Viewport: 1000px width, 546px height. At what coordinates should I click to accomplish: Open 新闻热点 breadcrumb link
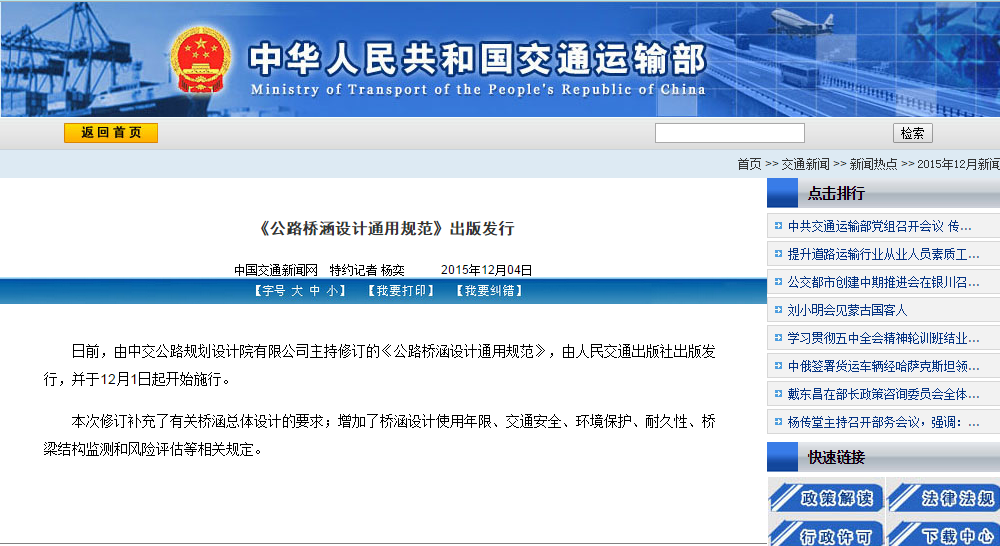click(873, 164)
